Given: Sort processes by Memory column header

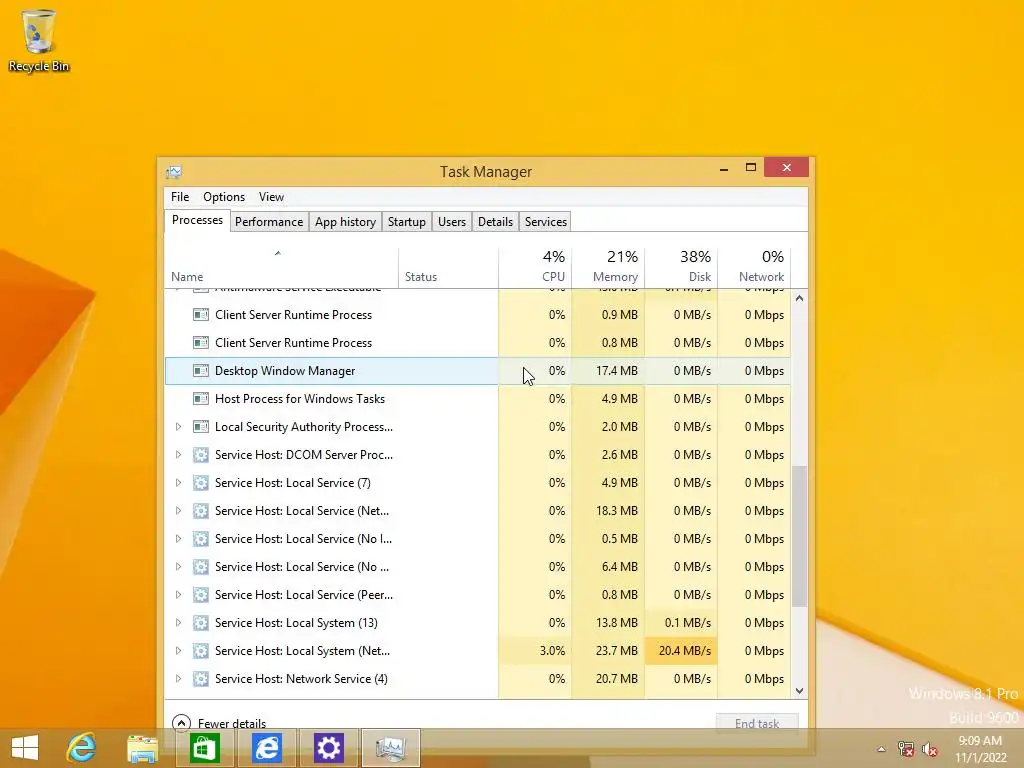Looking at the screenshot, I should click(608, 267).
